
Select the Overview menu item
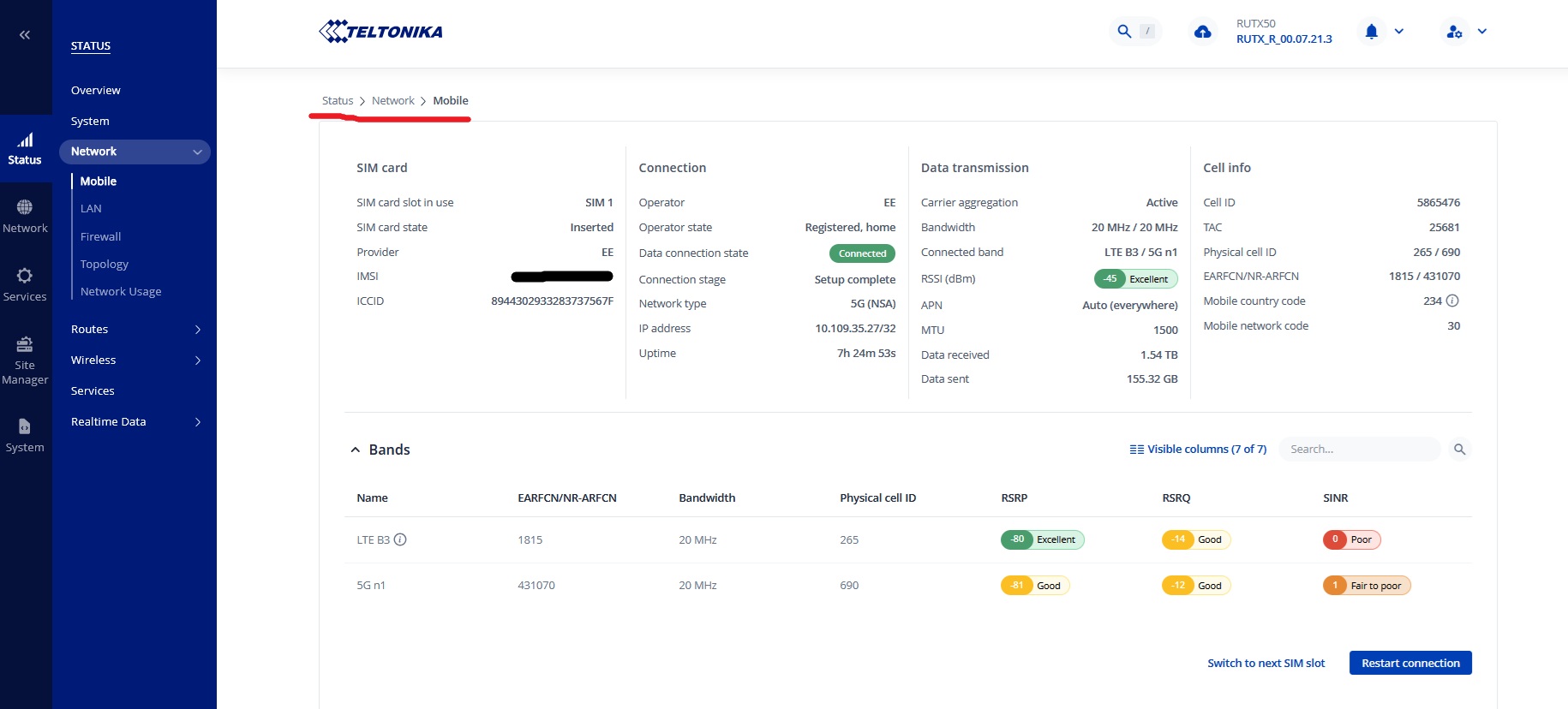coord(96,90)
